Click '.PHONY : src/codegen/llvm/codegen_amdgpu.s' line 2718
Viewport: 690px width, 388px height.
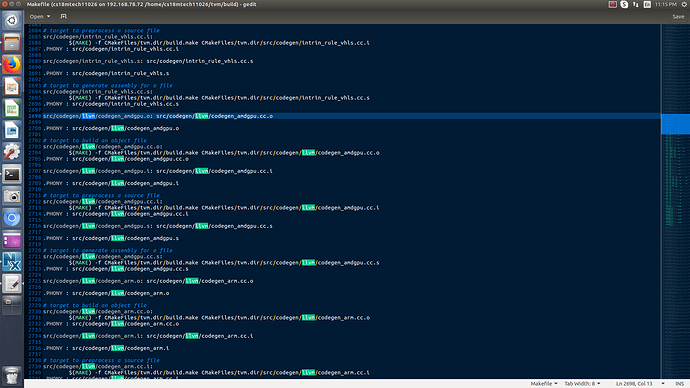click(111, 238)
